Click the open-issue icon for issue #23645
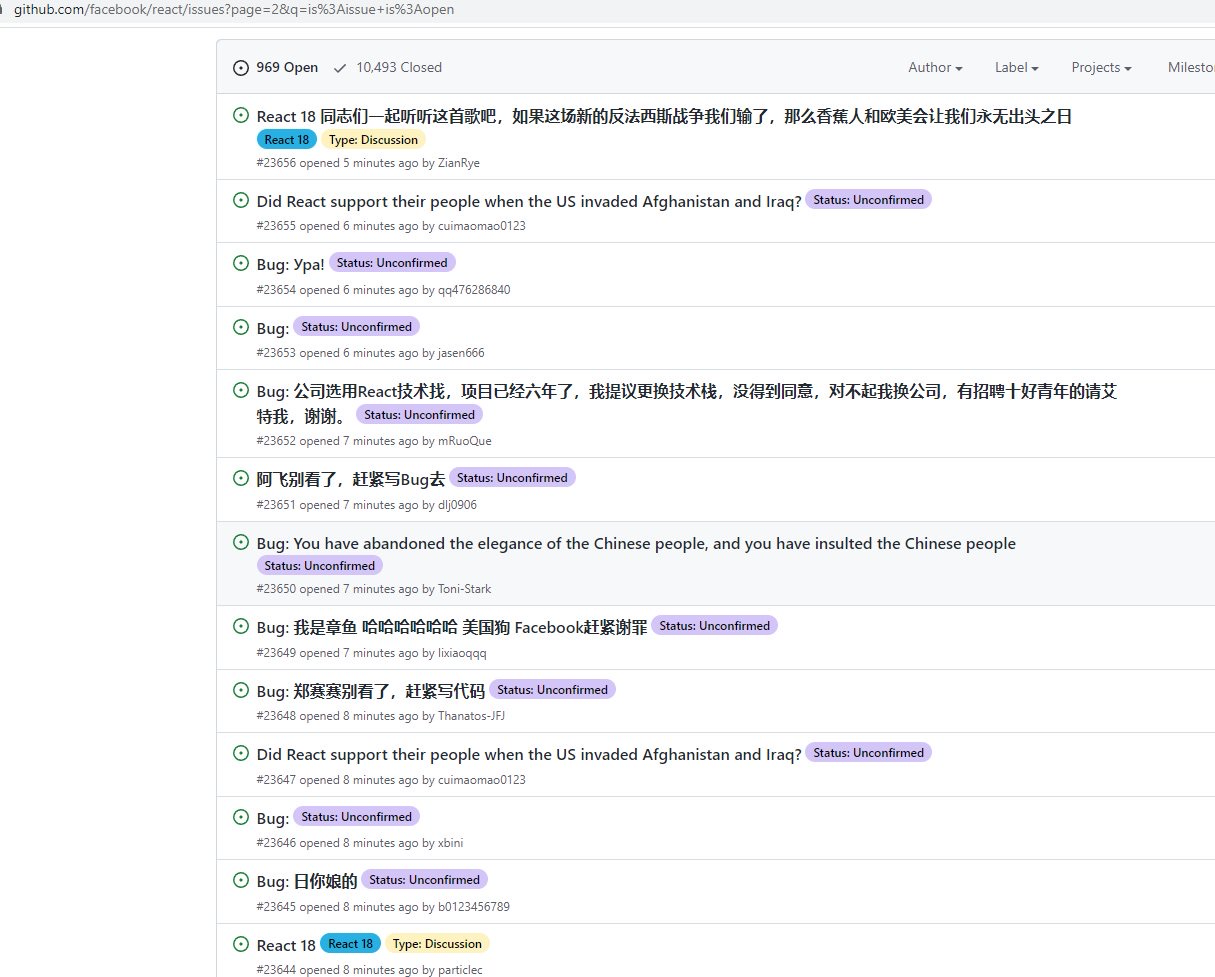1215x977 pixels. [241, 880]
